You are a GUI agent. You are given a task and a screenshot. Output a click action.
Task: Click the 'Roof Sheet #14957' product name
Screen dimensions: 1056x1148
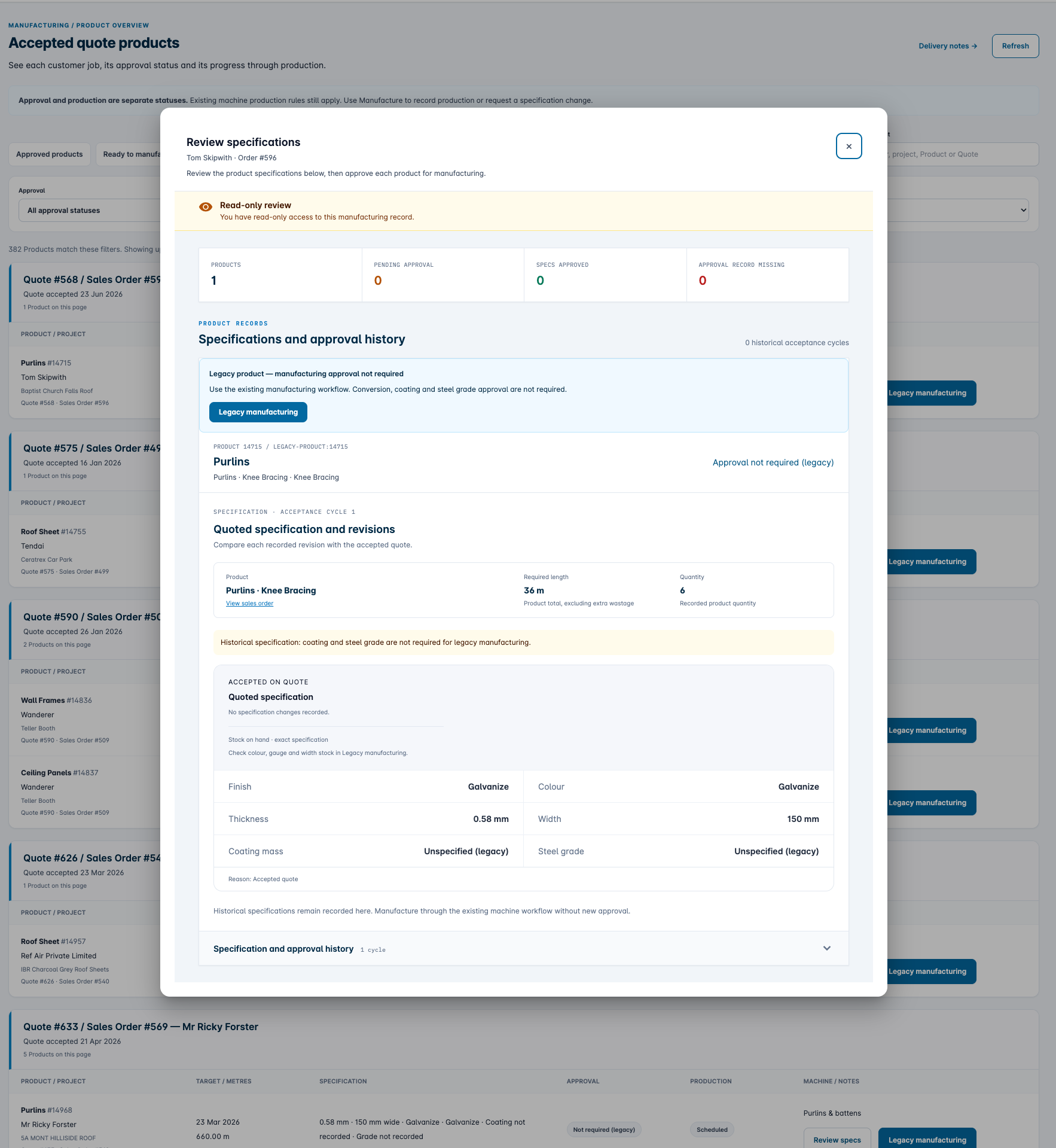[x=53, y=942]
